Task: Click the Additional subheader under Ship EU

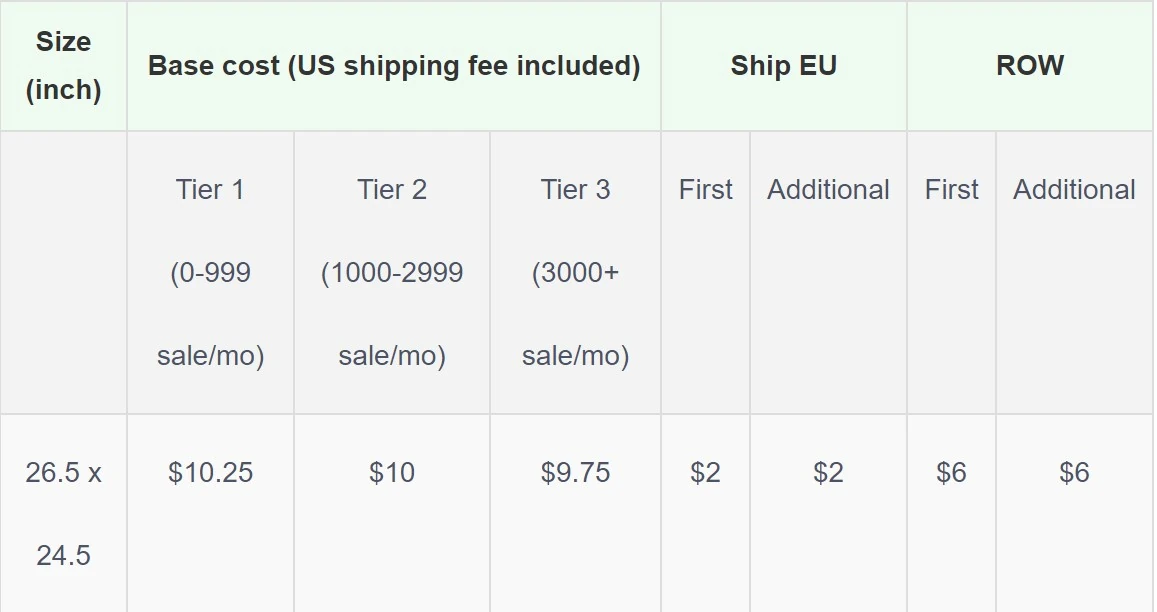Action: pos(828,190)
